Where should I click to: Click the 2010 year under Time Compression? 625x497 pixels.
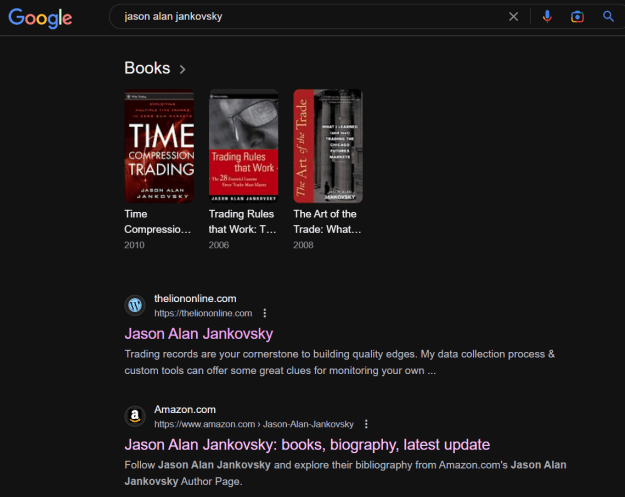134,245
